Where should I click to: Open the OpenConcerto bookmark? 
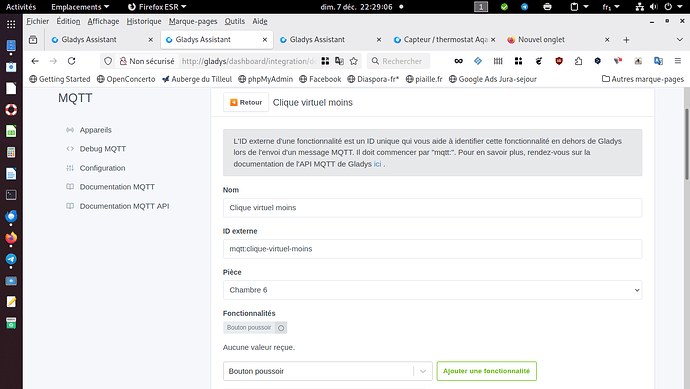pos(126,79)
